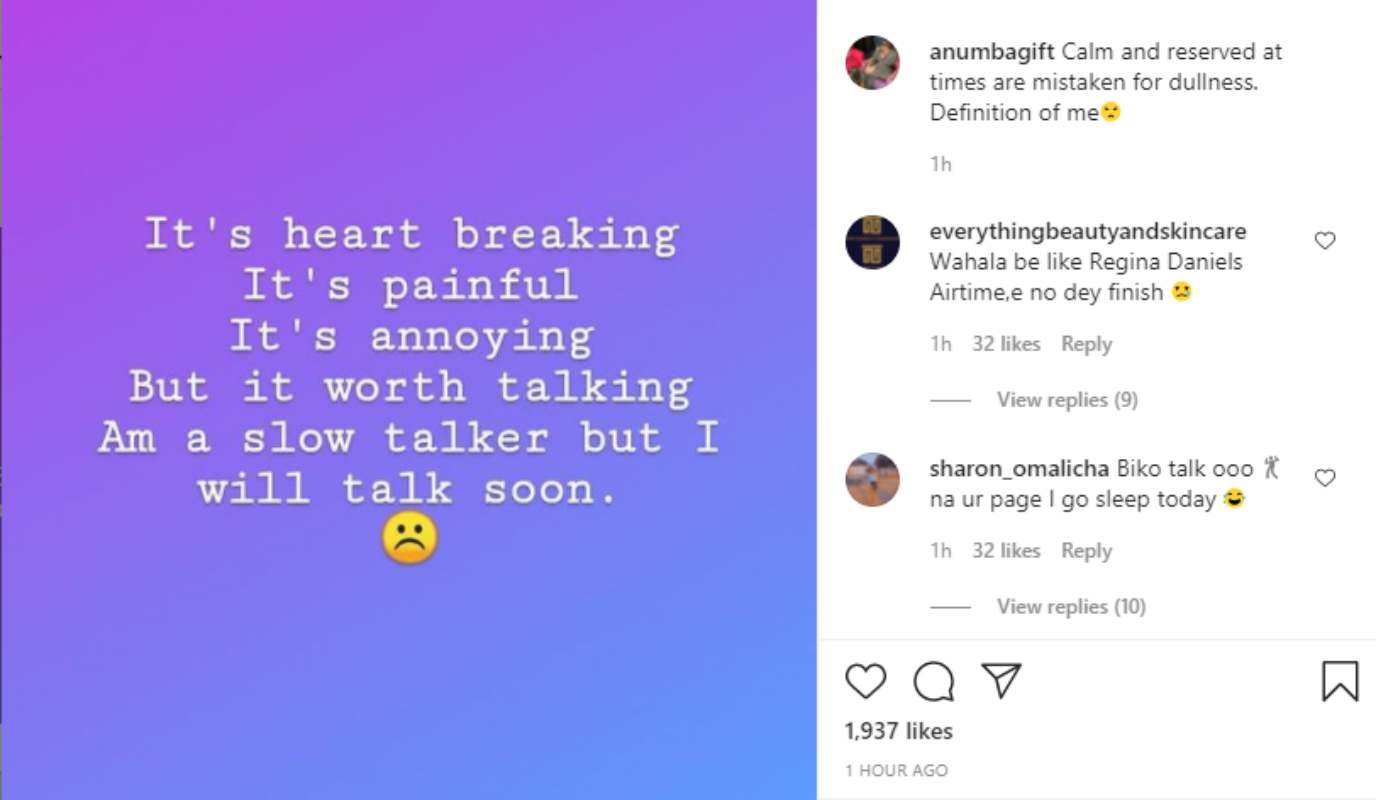Share post via paper plane icon
This screenshot has width=1376, height=800.
[x=1001, y=681]
